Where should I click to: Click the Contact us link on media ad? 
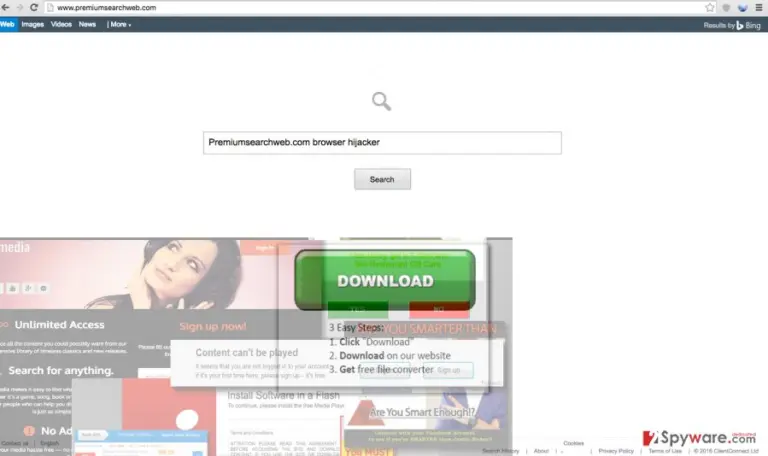tap(15, 443)
